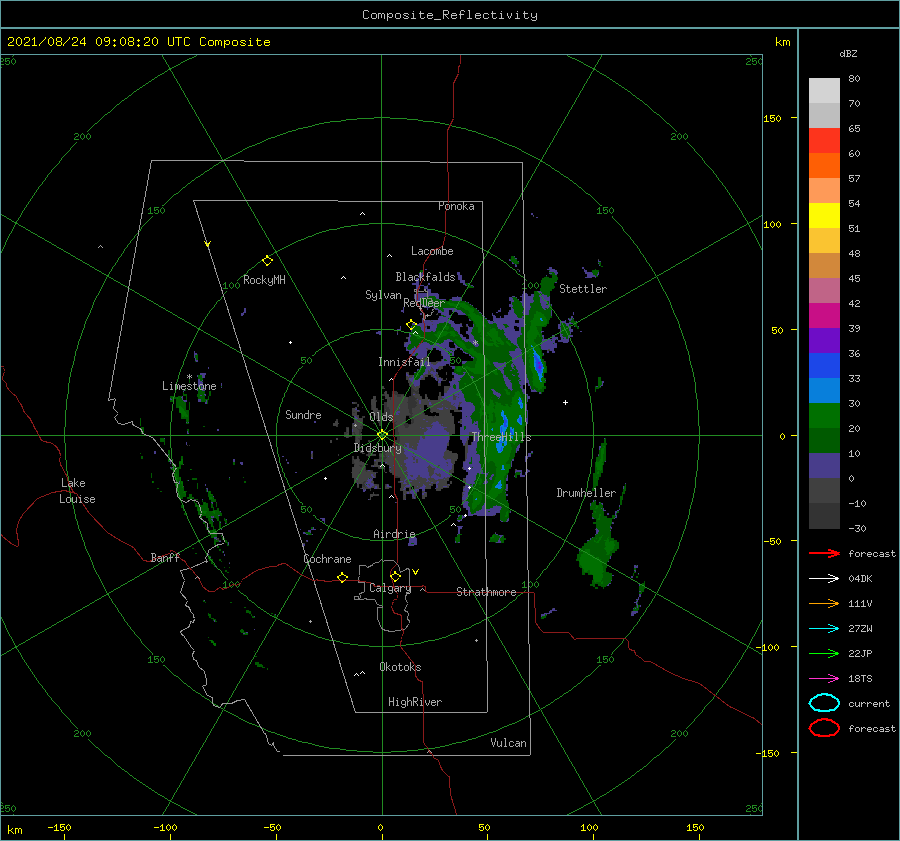Image resolution: width=900 pixels, height=841 pixels.
Task: Click the yellow diamond marker south of Cochrane
Action: coord(342,578)
